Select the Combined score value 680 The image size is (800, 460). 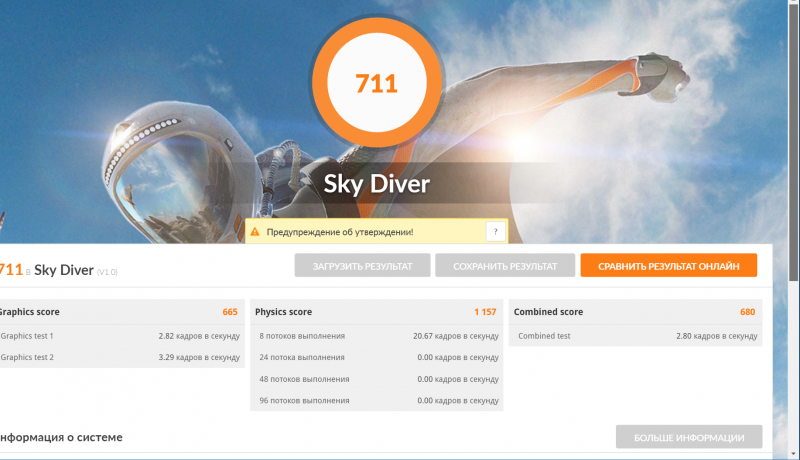click(x=747, y=312)
